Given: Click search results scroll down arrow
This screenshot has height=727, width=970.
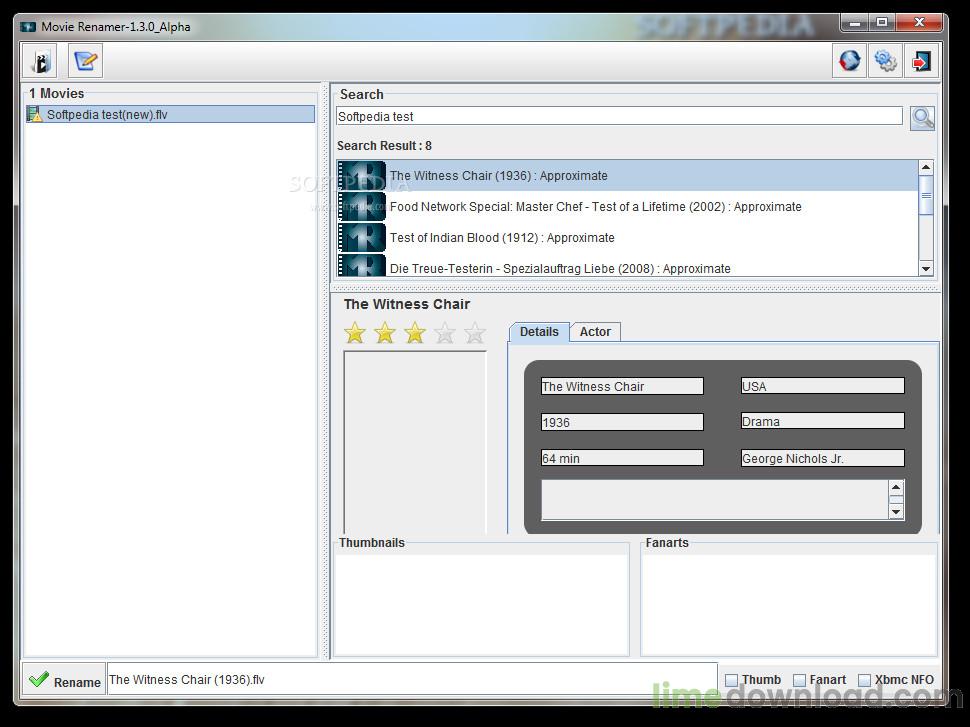Looking at the screenshot, I should click(x=925, y=269).
